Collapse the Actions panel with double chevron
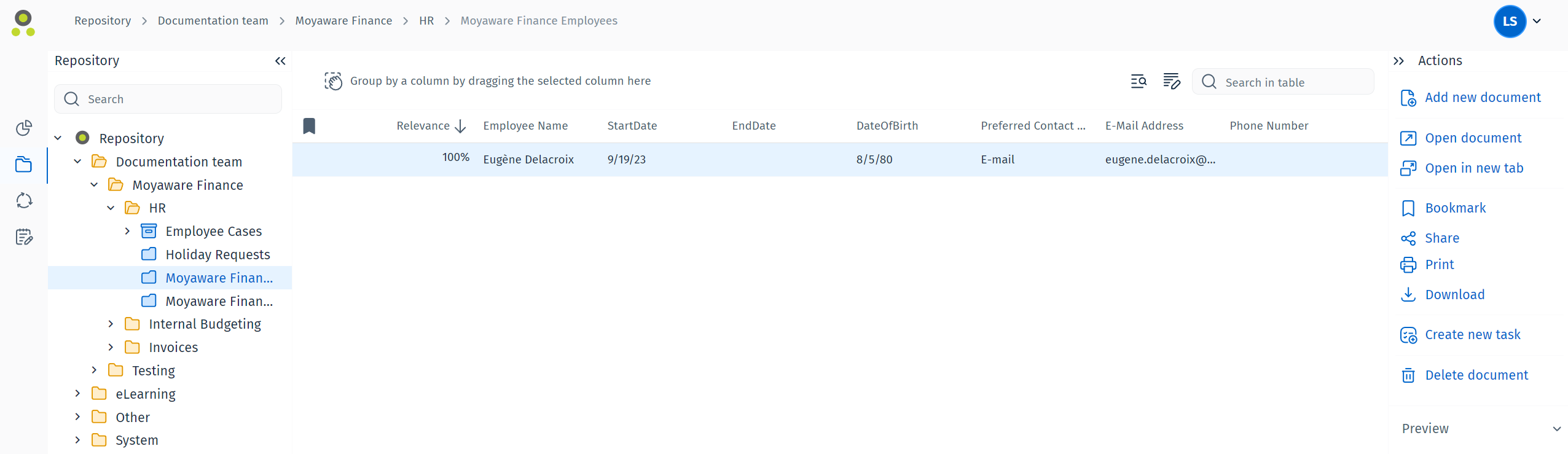This screenshot has height=454, width=1568. tap(1399, 61)
